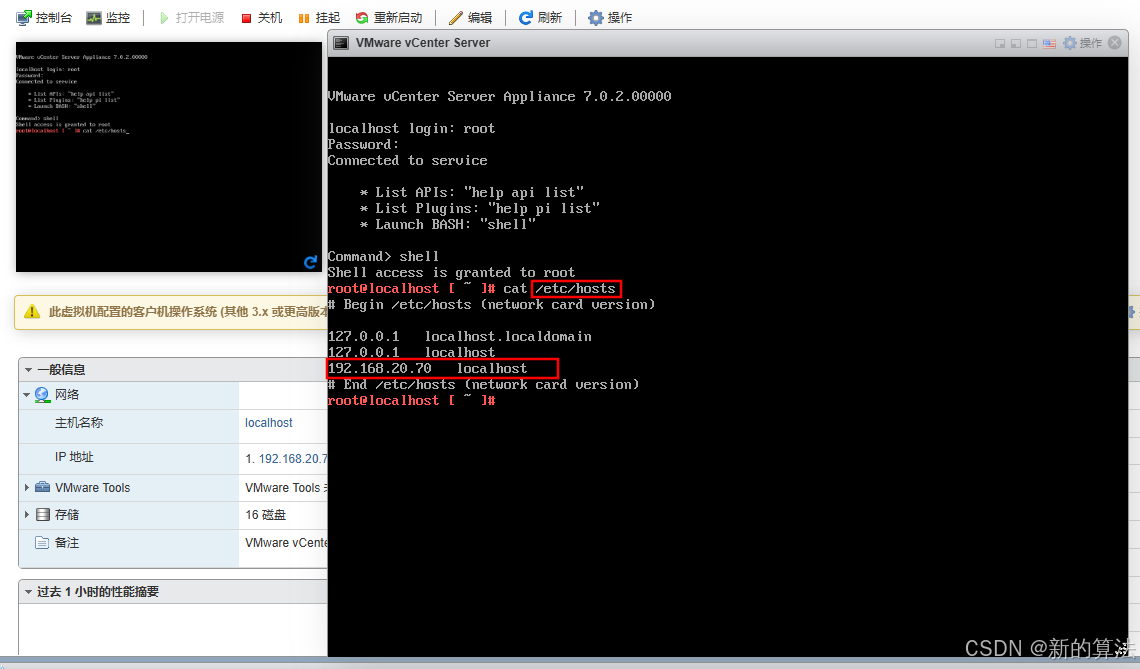Open the VM console preview thumbnail

(x=169, y=156)
